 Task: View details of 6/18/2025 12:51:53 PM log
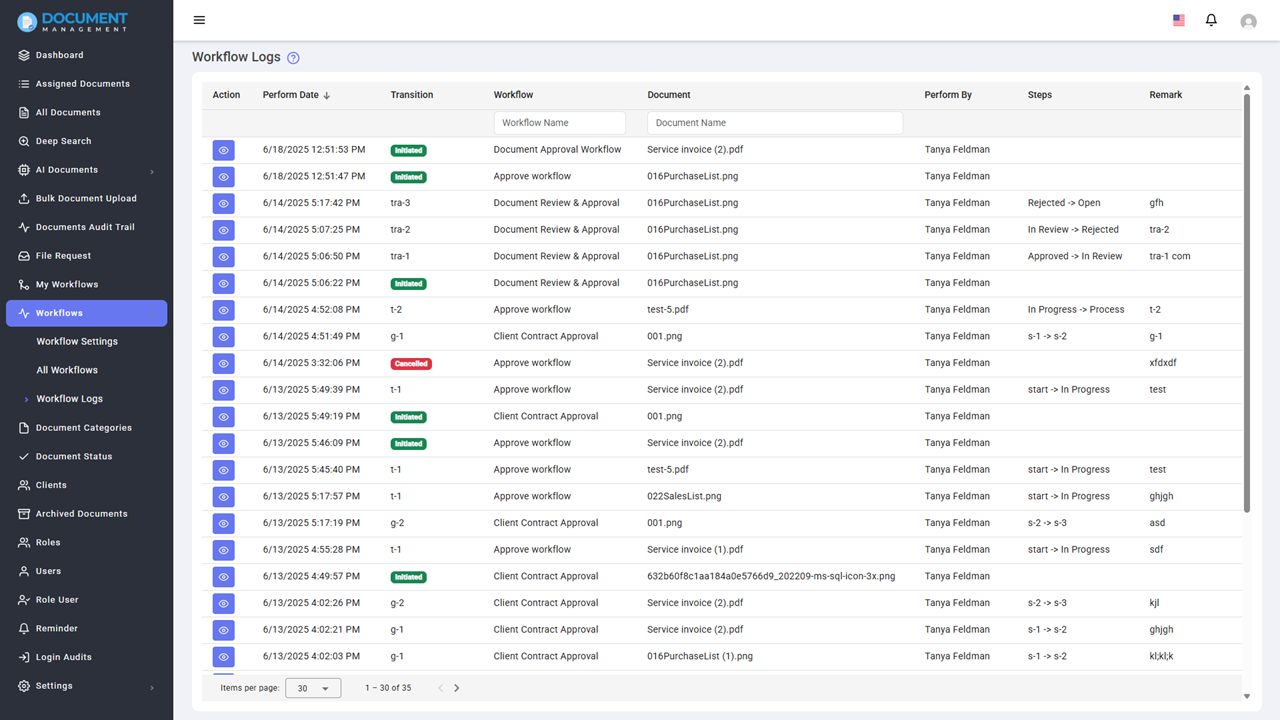[x=223, y=150]
